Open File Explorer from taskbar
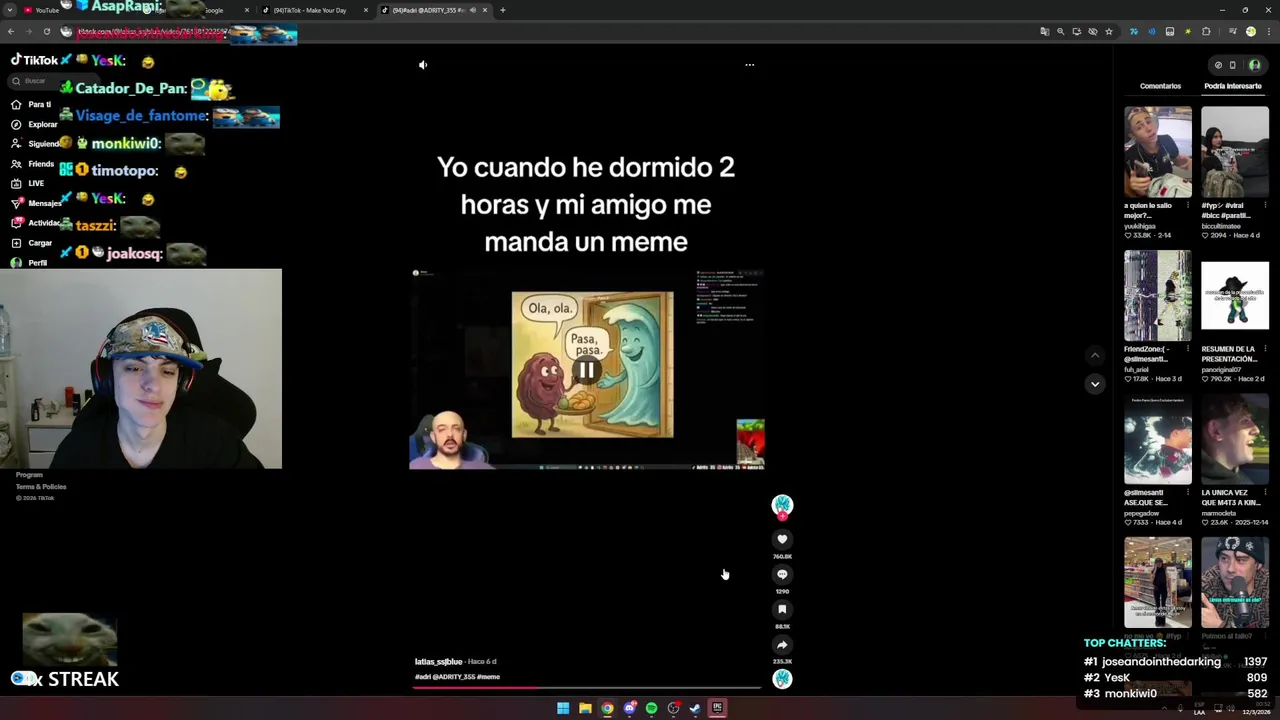Viewport: 1280px width, 720px height. (x=585, y=708)
